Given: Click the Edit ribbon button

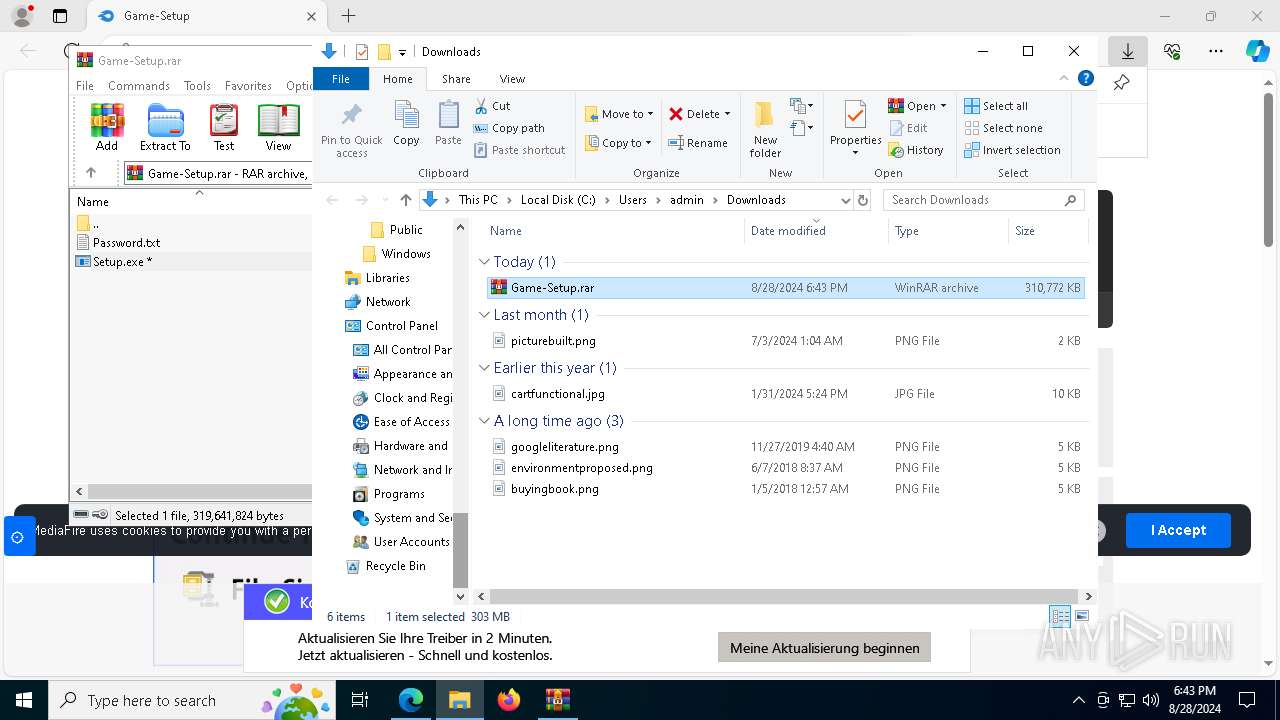Looking at the screenshot, I should 908,128.
